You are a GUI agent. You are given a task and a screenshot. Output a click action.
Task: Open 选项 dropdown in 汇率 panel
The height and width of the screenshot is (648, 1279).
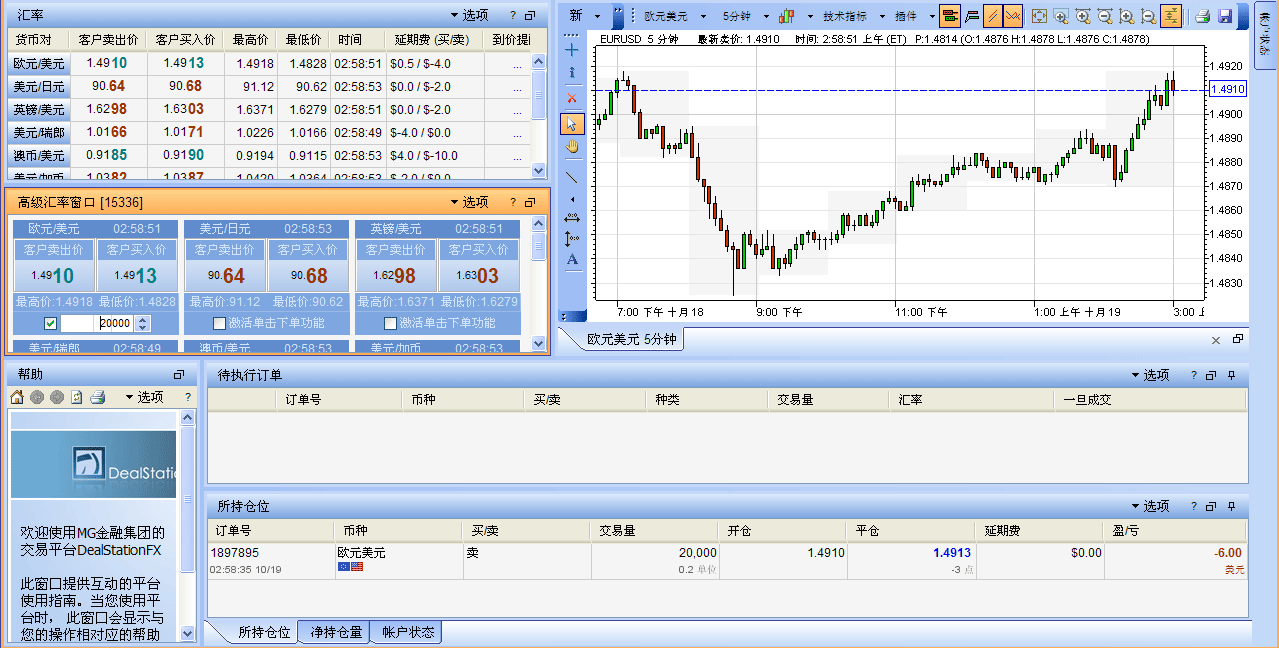point(470,15)
